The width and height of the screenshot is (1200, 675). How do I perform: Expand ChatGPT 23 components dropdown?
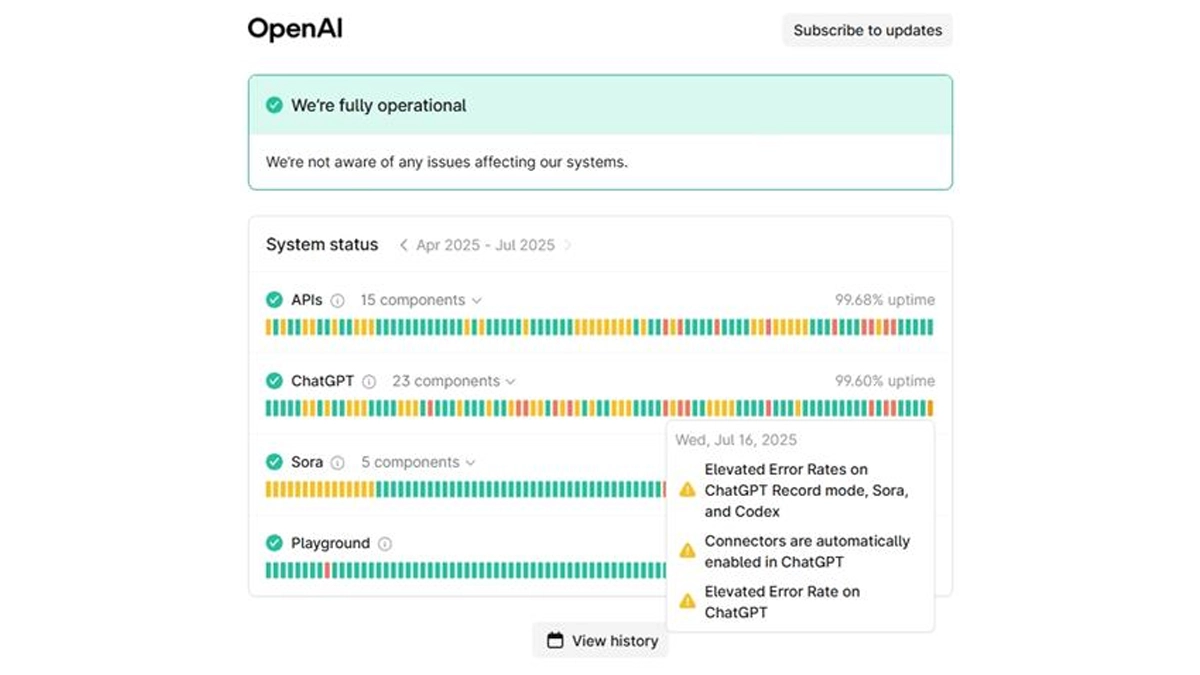tap(454, 381)
